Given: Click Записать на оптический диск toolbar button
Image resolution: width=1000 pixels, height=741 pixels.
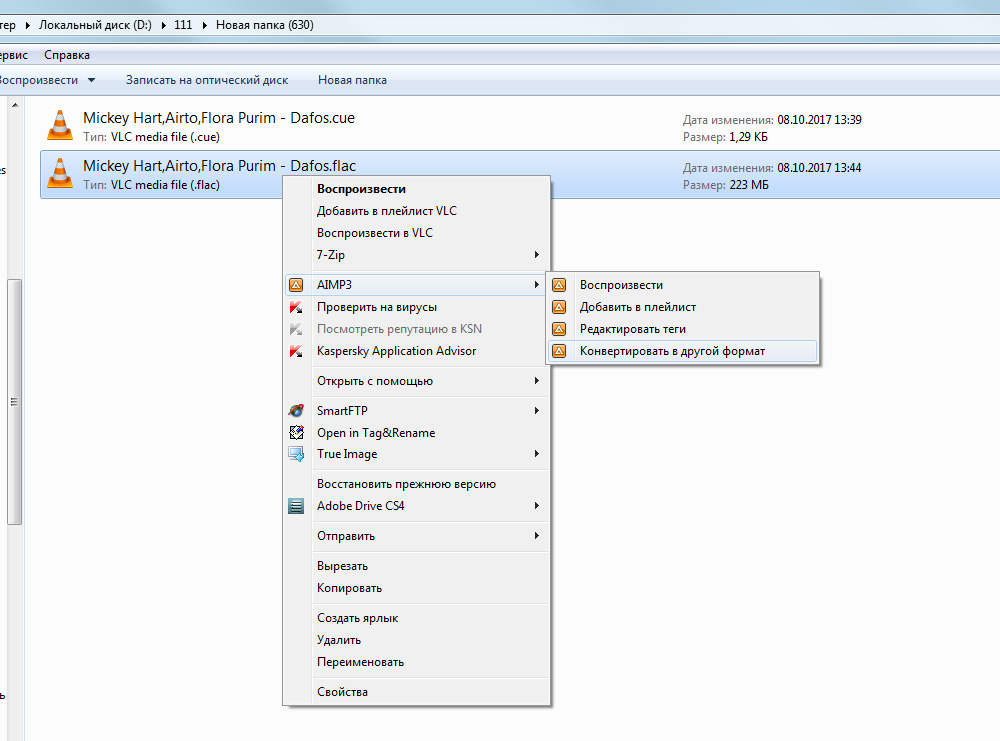Looking at the screenshot, I should [207, 80].
